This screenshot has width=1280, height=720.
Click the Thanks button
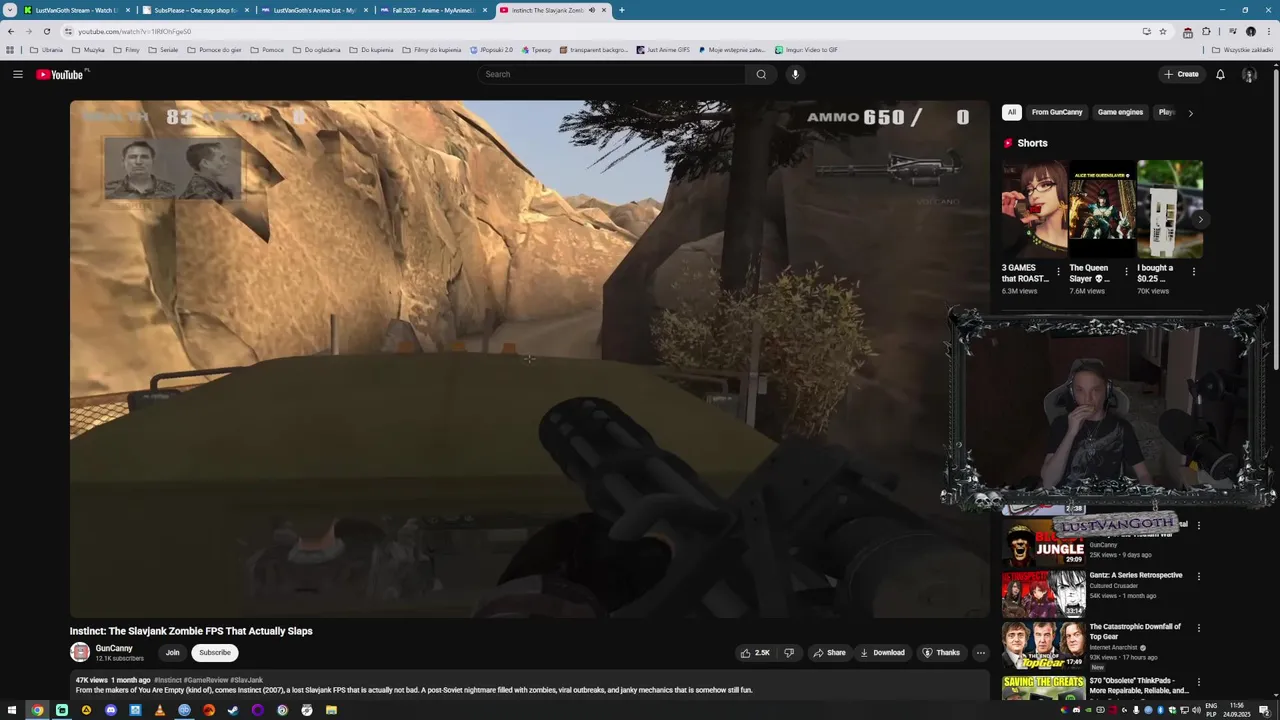941,653
